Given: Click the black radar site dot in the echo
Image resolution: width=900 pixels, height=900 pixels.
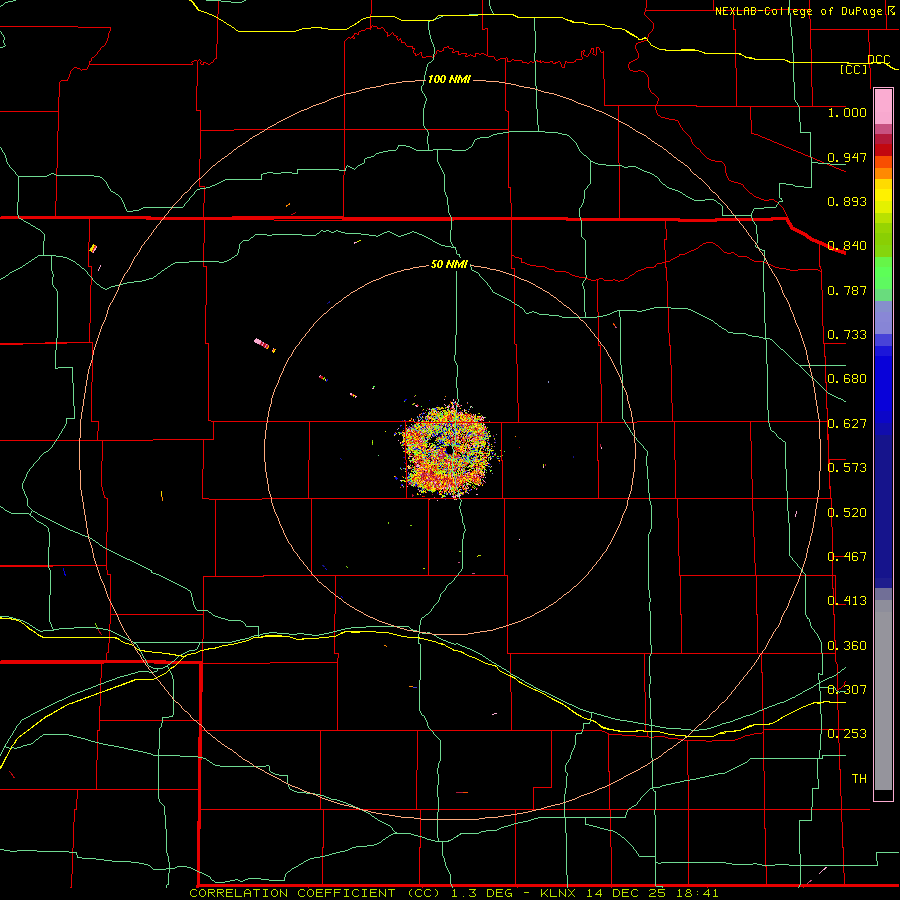Looking at the screenshot, I should click(x=449, y=451).
